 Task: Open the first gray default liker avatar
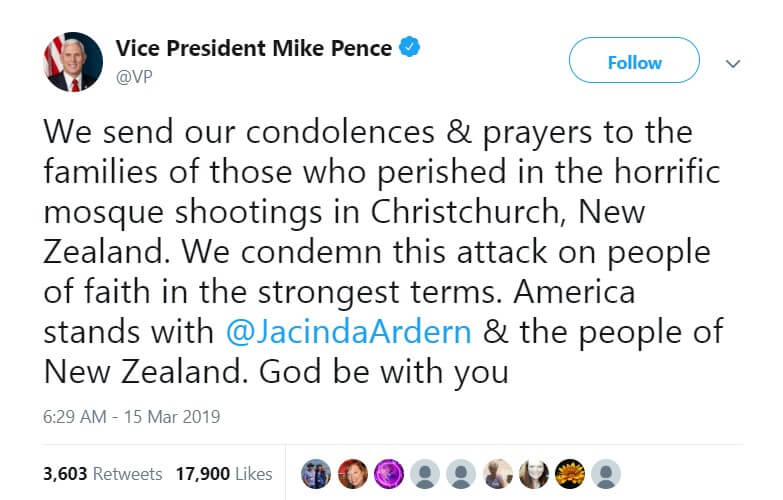click(x=425, y=473)
